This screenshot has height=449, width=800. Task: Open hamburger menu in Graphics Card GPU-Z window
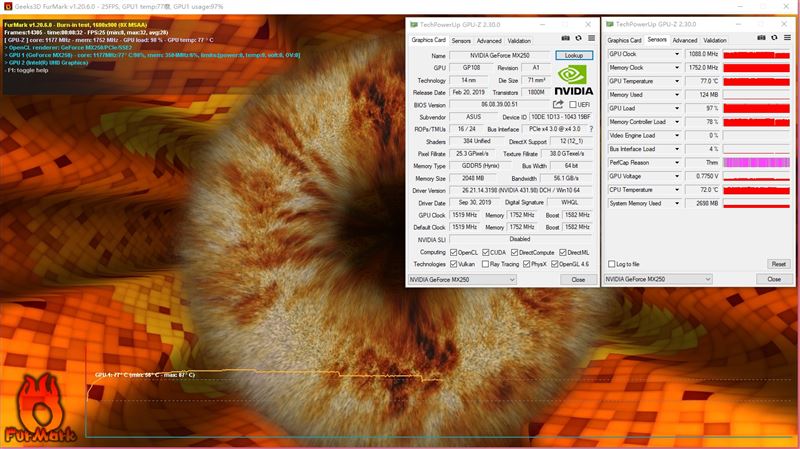tap(591, 38)
